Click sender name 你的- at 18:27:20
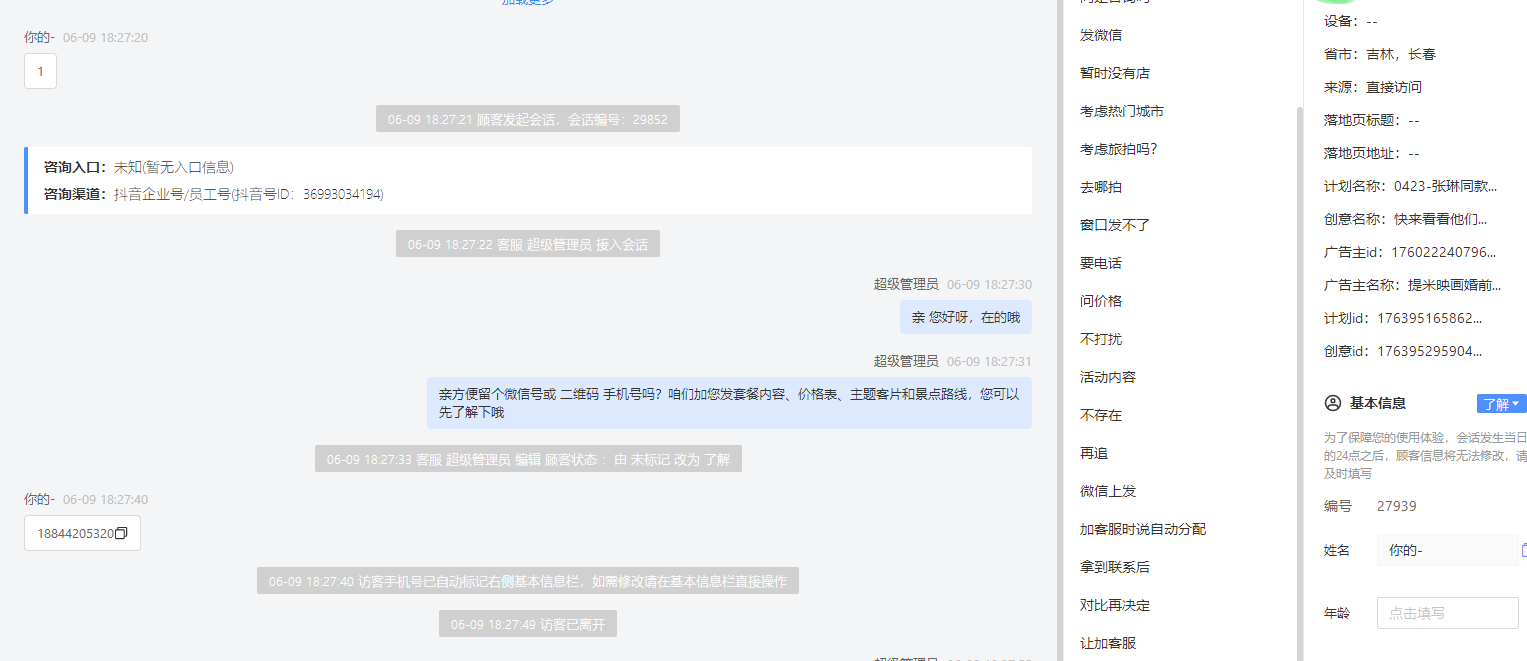The width and height of the screenshot is (1527, 661). tap(39, 37)
